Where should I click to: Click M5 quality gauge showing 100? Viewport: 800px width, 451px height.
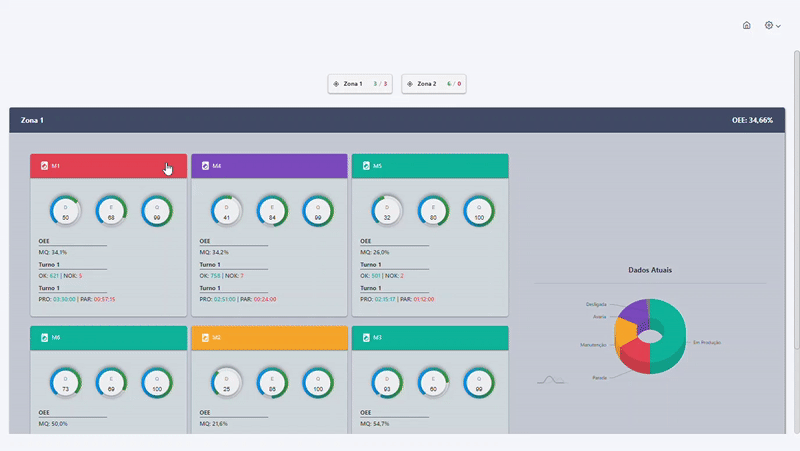click(479, 211)
